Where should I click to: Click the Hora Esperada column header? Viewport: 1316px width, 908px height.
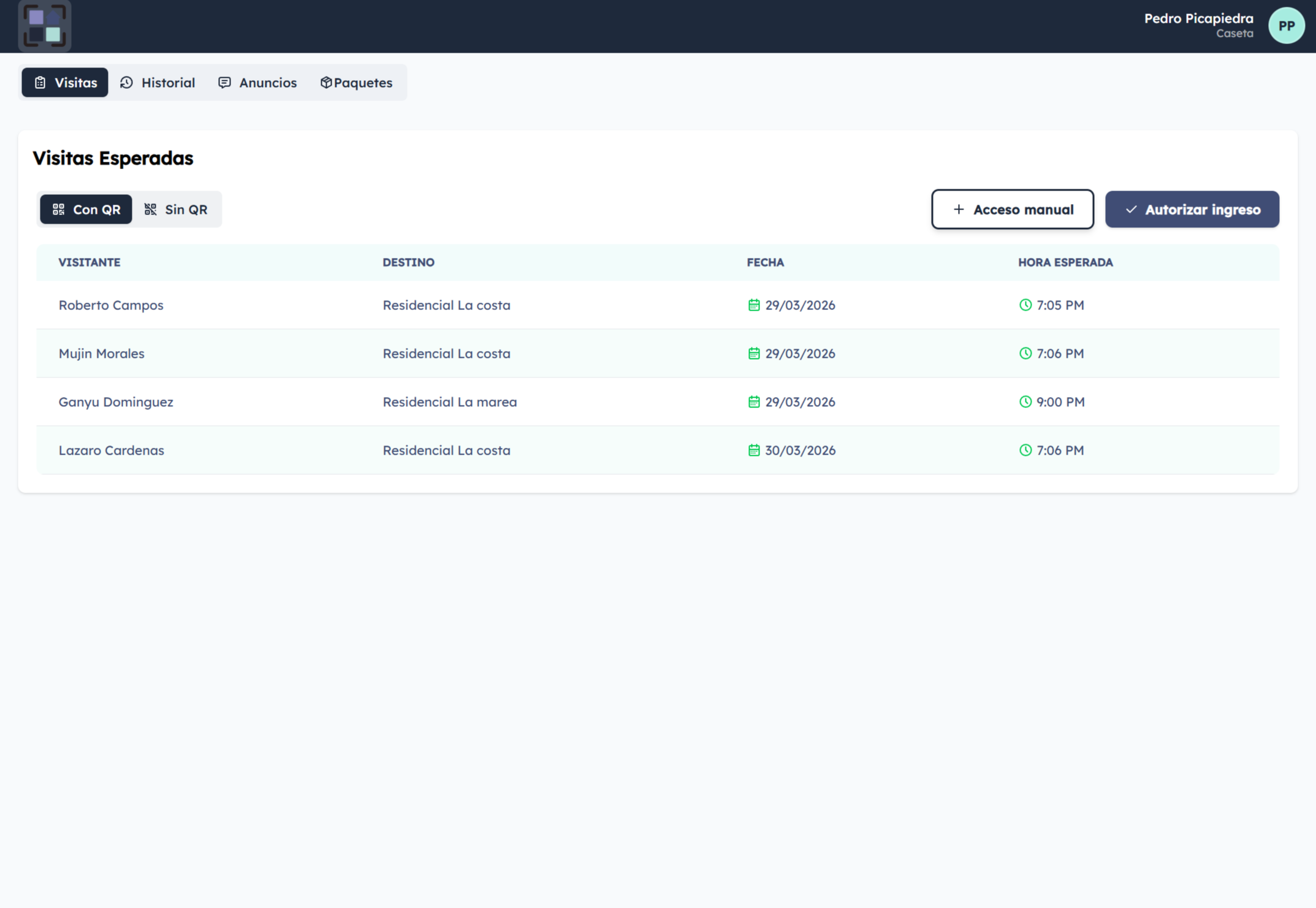pyautogui.click(x=1065, y=262)
